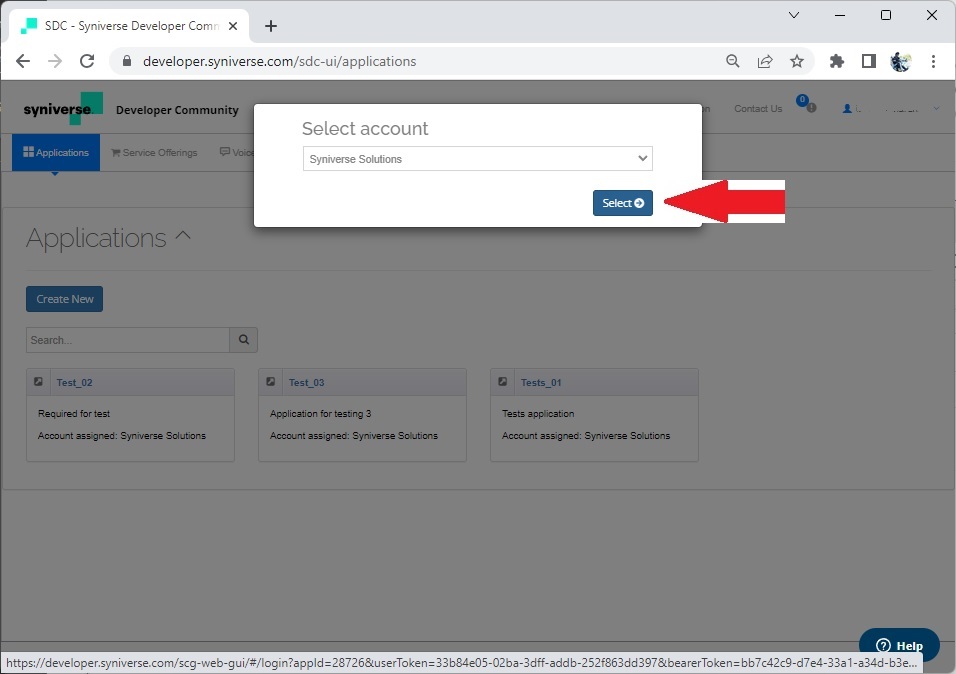The image size is (956, 674).
Task: Click the Create New button
Action: coord(65,299)
